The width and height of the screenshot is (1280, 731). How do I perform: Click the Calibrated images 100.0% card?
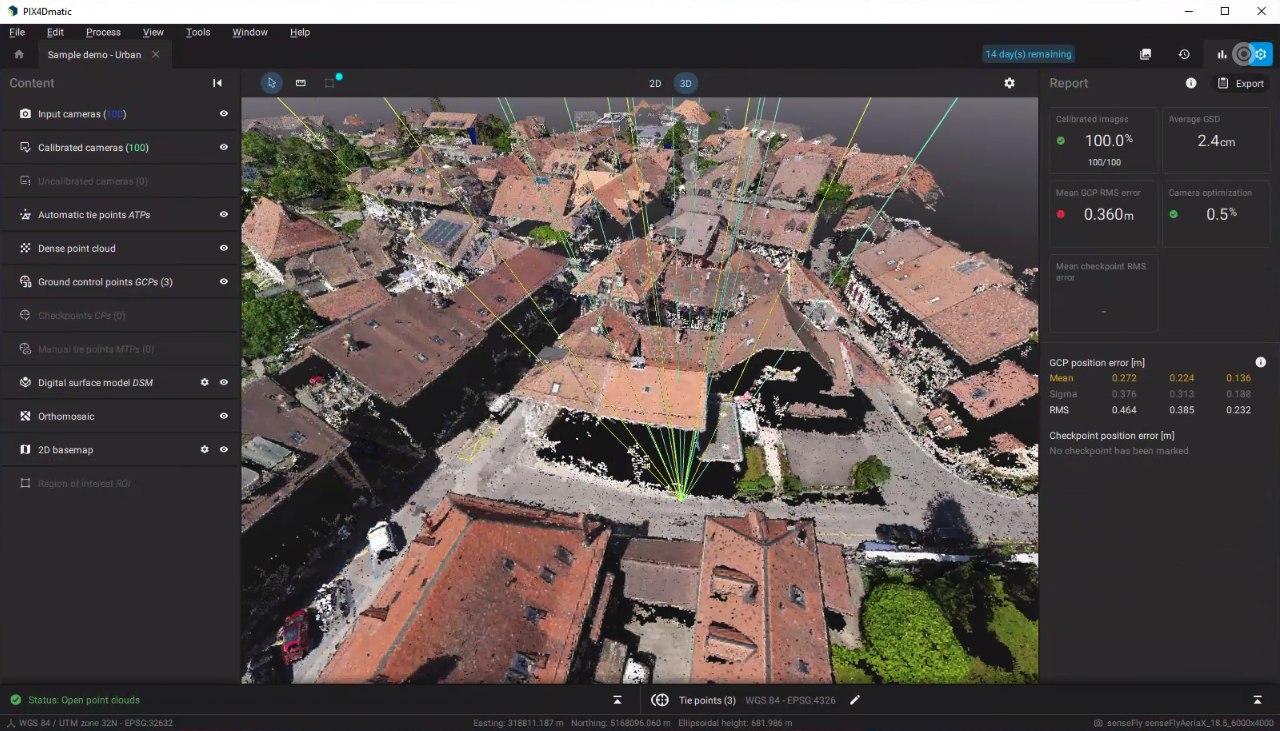1104,140
